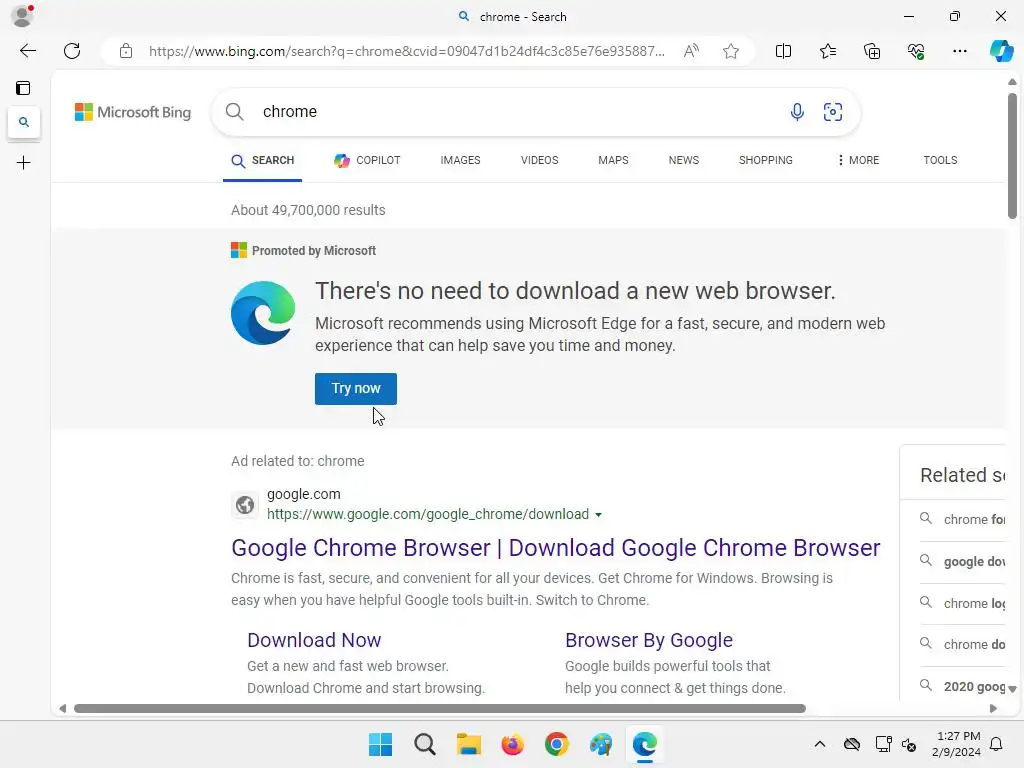Select related search 'chrome for'
Image resolution: width=1024 pixels, height=768 pixels.
tap(963, 519)
